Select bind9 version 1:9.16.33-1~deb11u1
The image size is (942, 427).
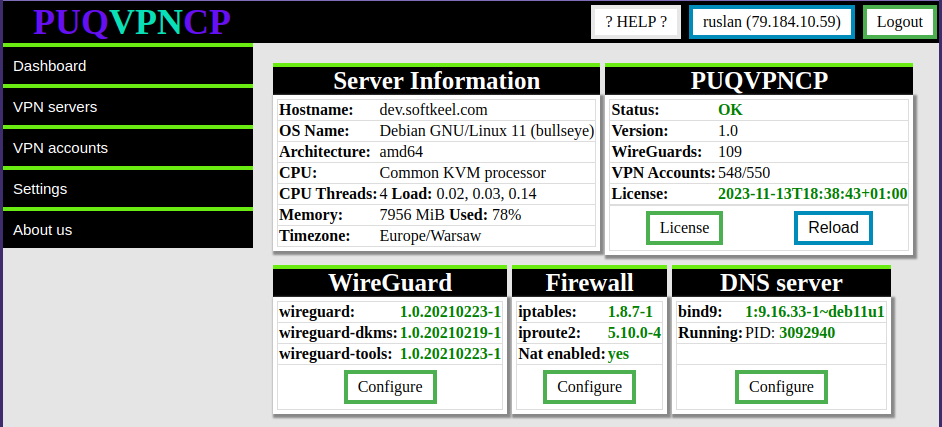click(x=815, y=312)
